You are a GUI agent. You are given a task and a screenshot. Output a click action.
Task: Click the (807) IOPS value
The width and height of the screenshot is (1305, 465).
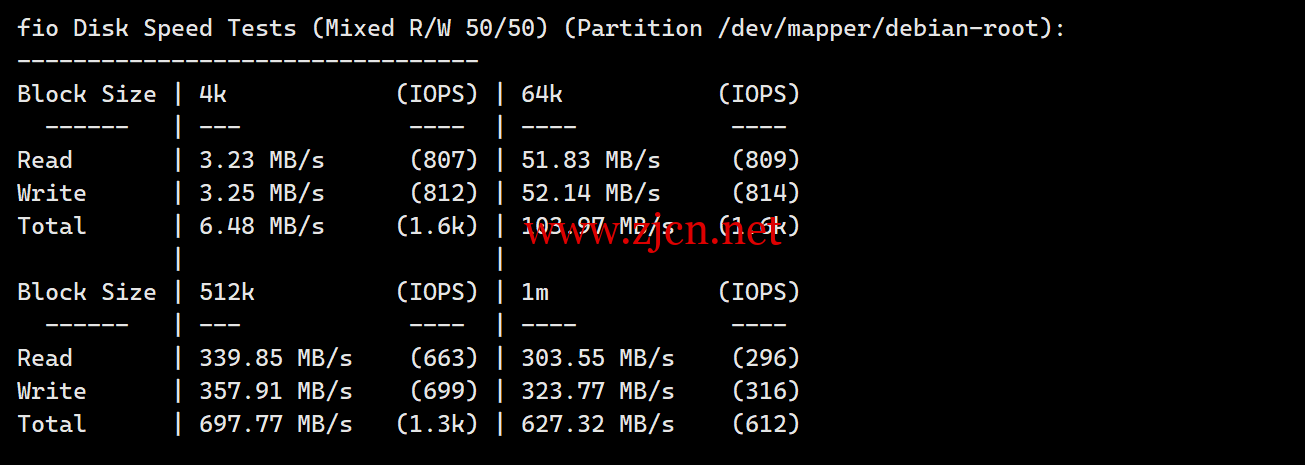(x=444, y=160)
